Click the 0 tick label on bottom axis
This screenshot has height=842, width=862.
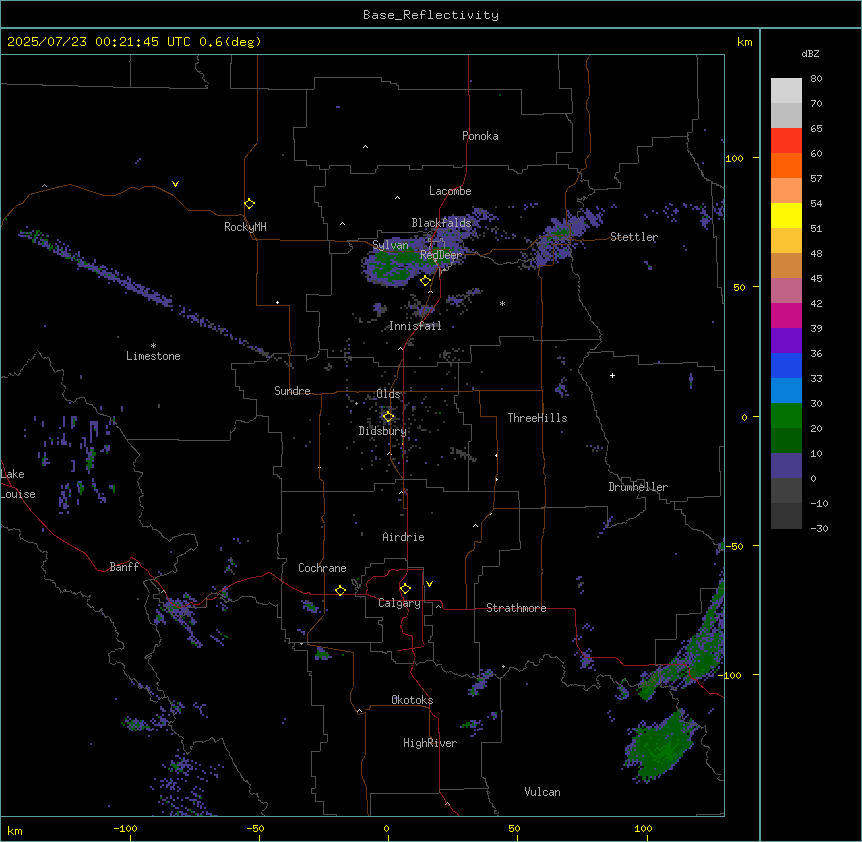click(386, 828)
